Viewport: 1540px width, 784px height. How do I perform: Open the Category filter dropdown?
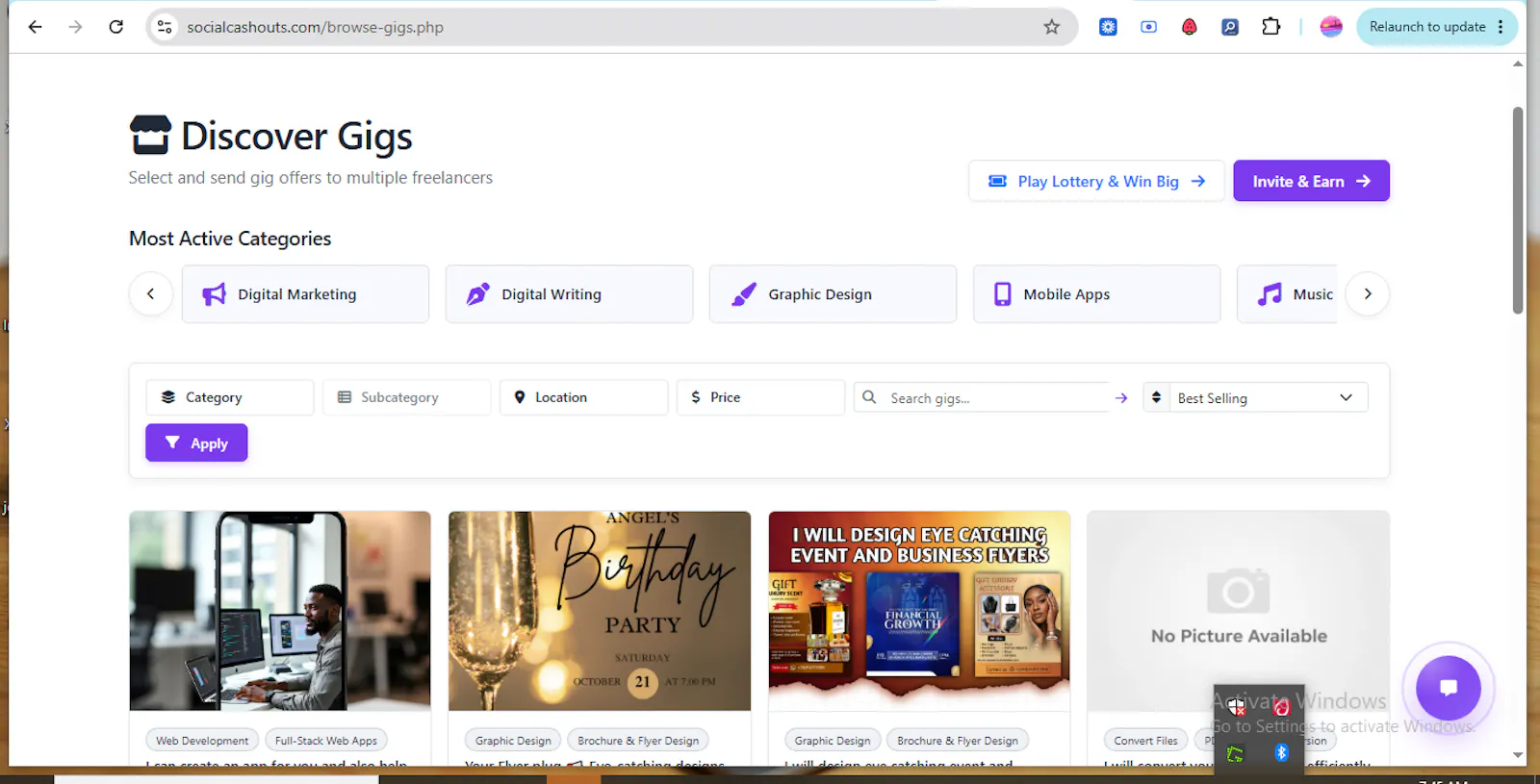229,397
